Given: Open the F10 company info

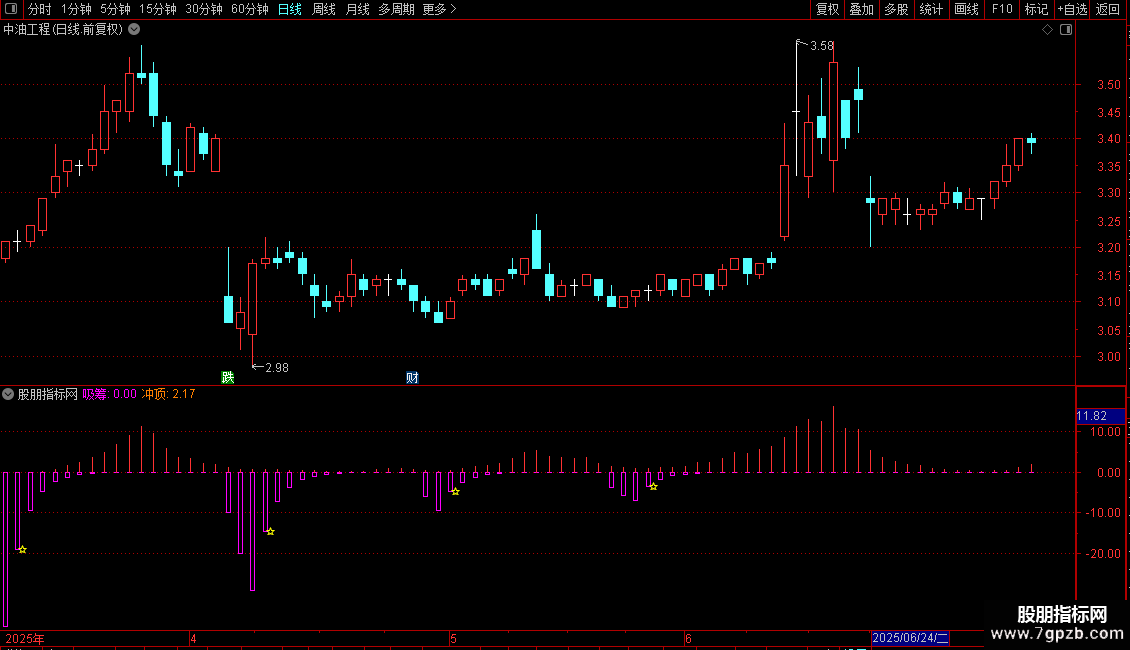Looking at the screenshot, I should tap(1002, 9).
